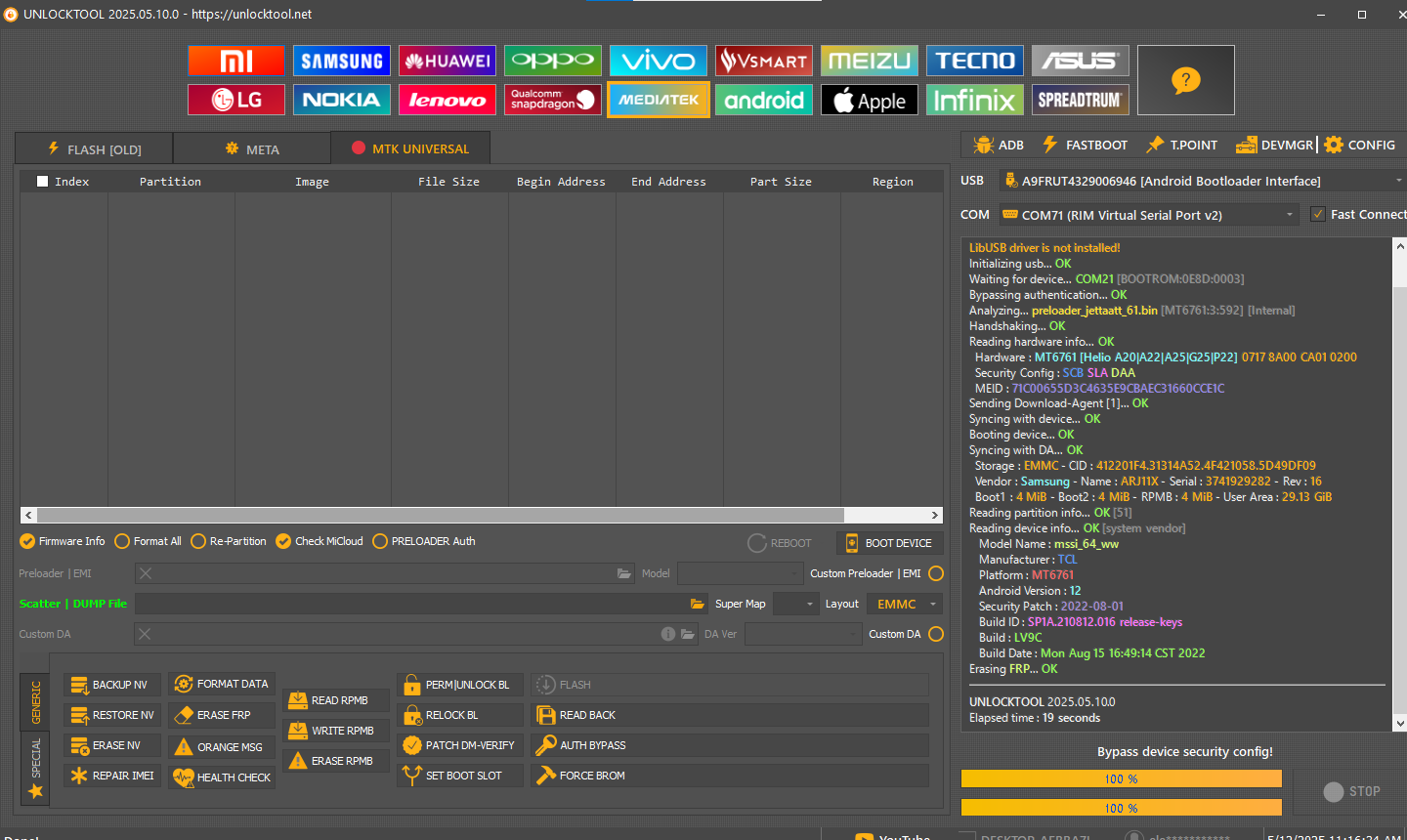Enable the Re-Partition option
This screenshot has height=840, width=1407.
pyautogui.click(x=229, y=541)
